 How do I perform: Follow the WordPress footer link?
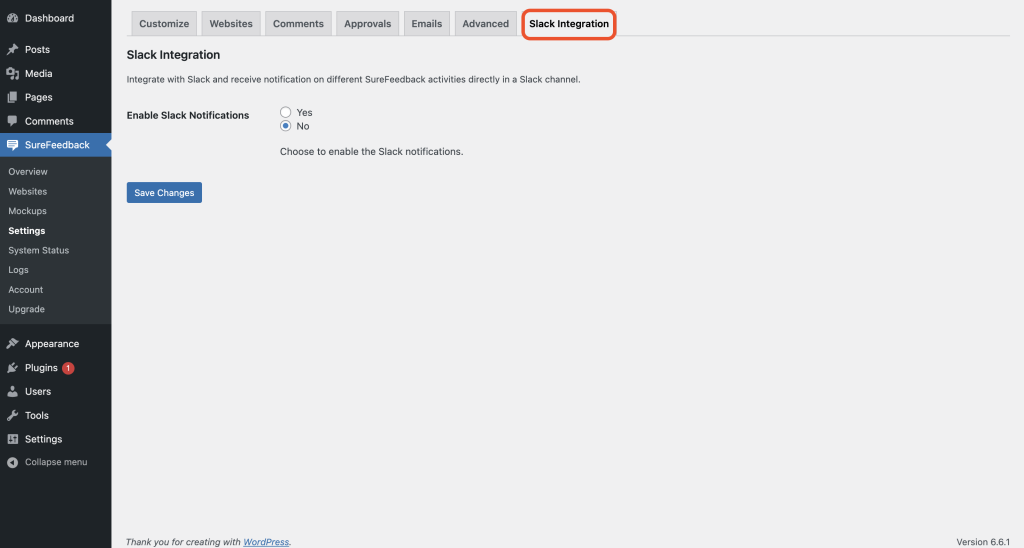click(x=266, y=542)
